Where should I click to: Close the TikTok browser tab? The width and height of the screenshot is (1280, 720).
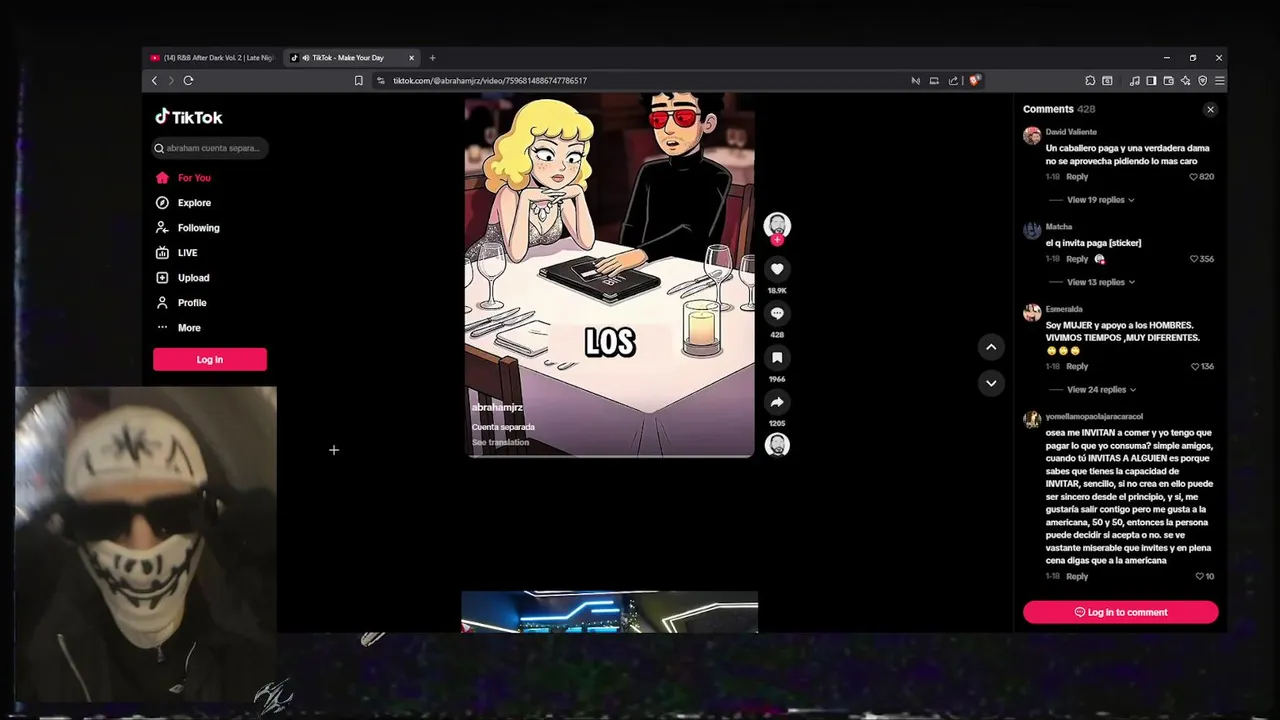click(x=411, y=58)
